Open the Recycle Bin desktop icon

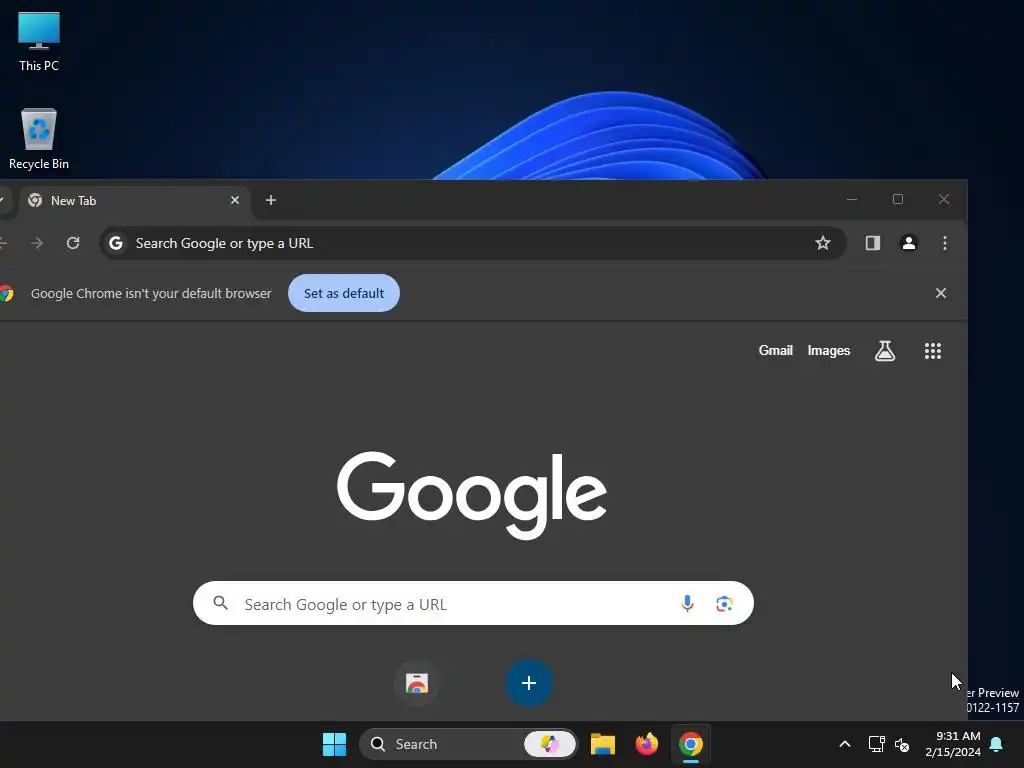point(39,139)
